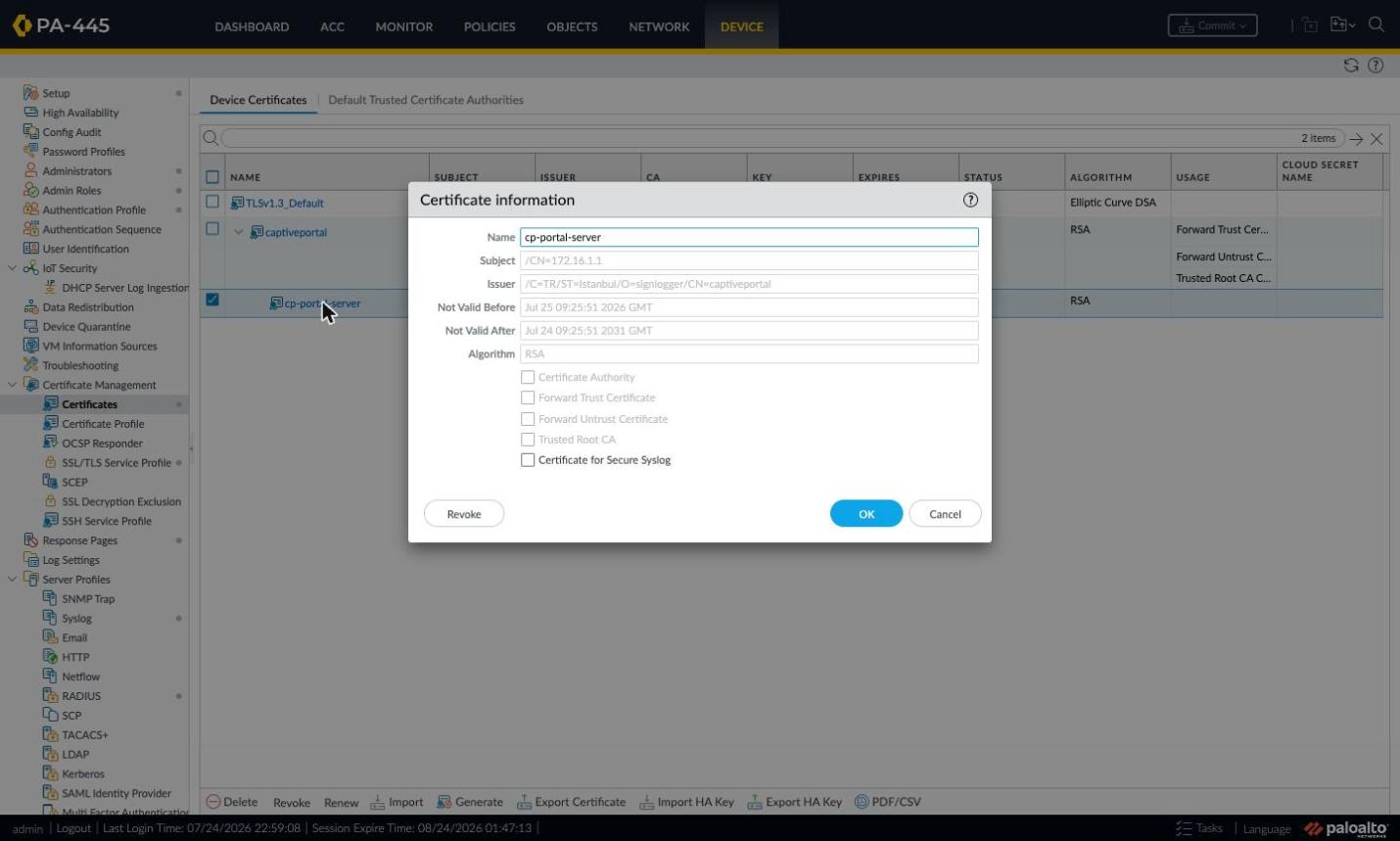
Task: Tick the Certificate Authority checkbox
Action: pos(528,377)
